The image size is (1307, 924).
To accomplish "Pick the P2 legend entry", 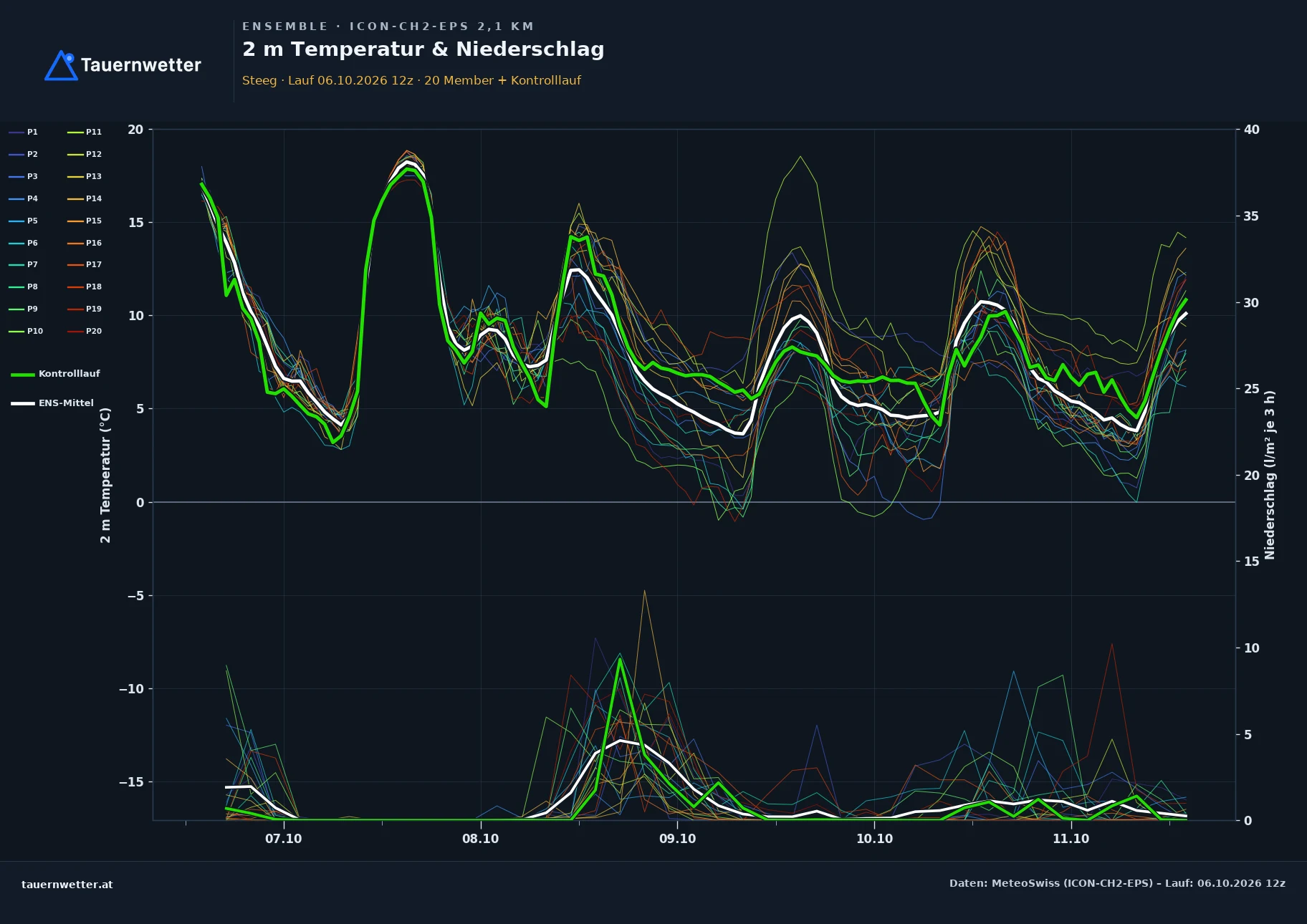I will (x=24, y=154).
